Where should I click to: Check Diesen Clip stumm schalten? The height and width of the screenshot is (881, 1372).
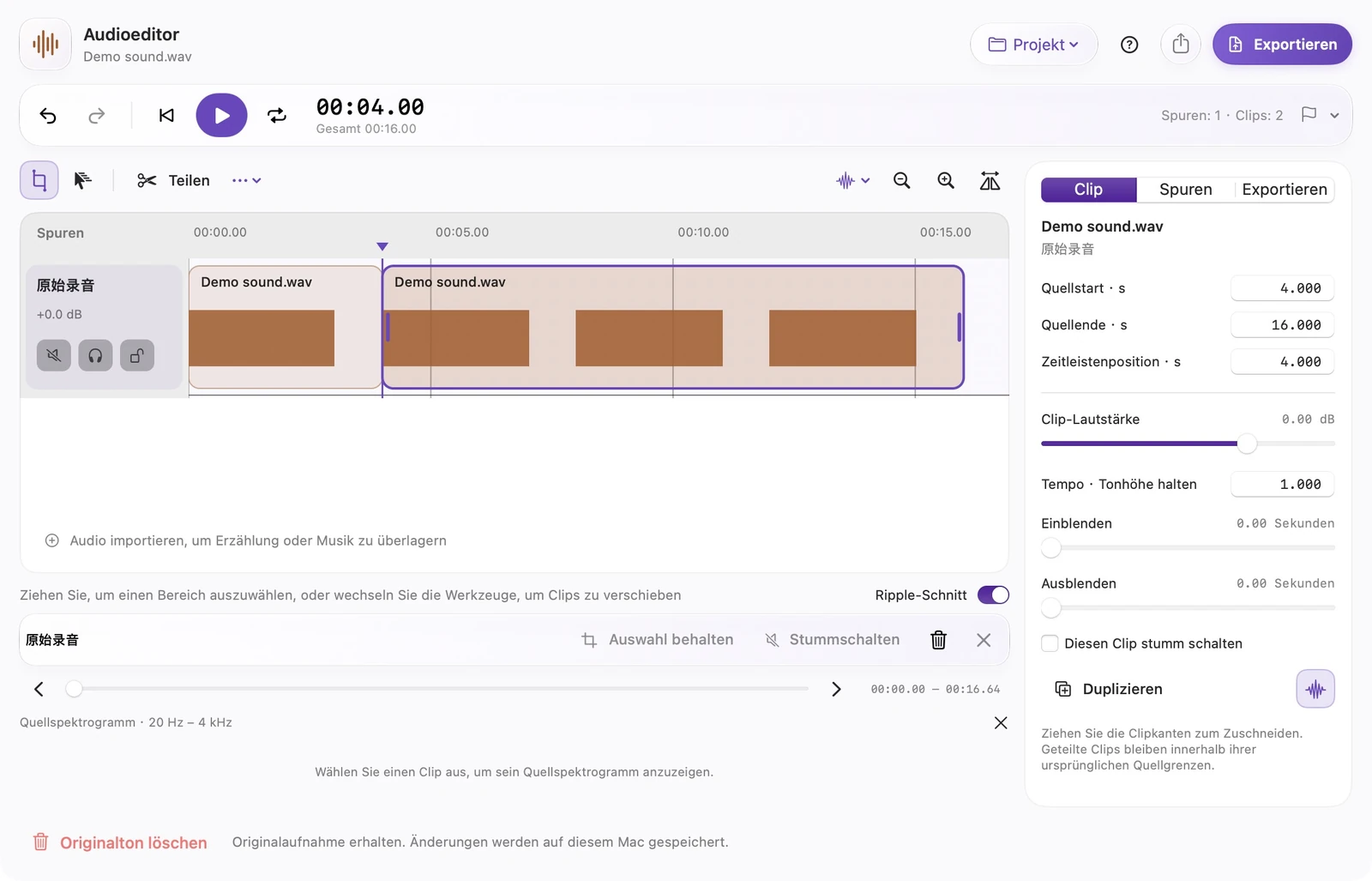tap(1050, 643)
